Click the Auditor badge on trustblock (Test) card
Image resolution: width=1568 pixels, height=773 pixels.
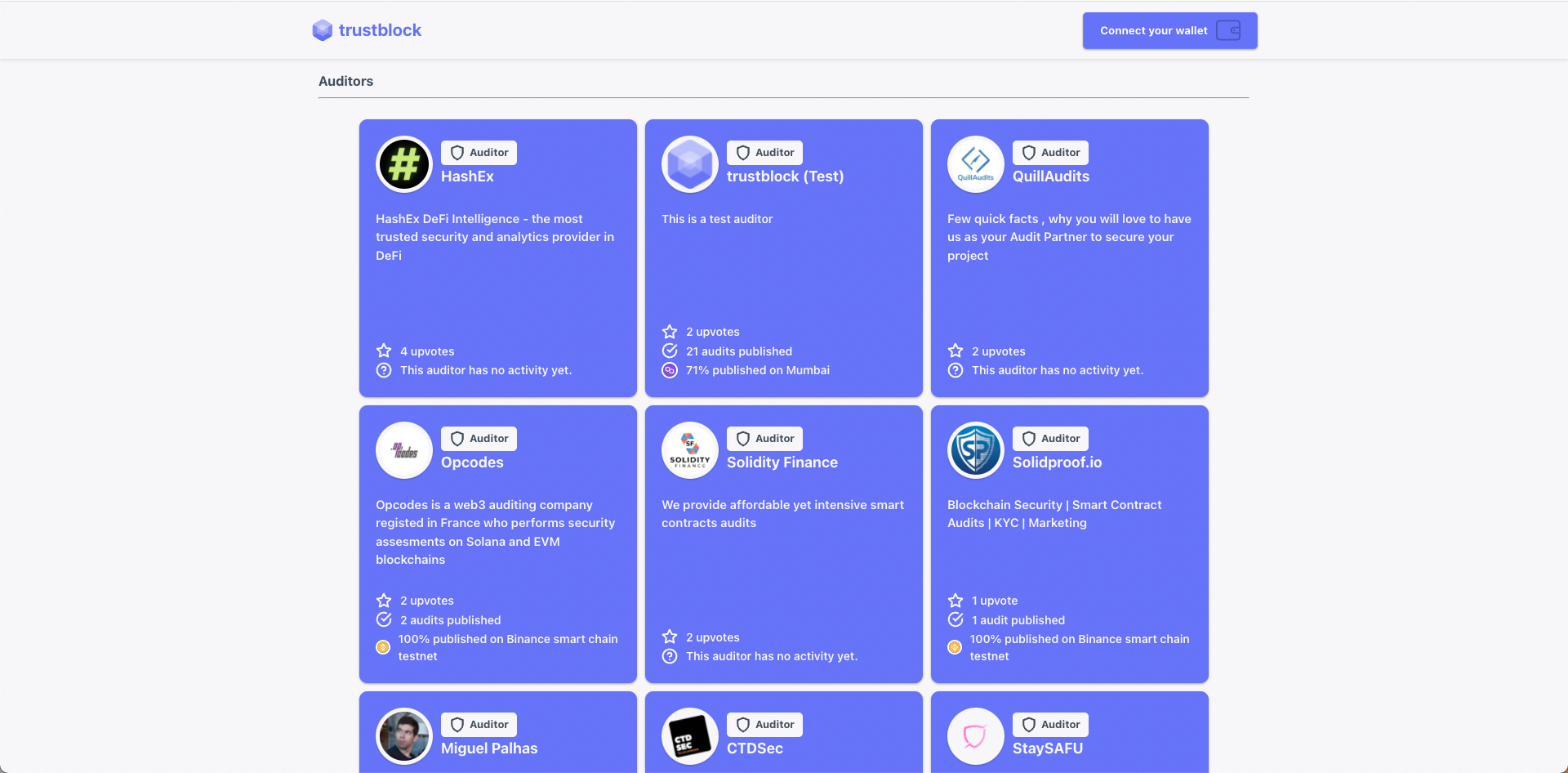tap(764, 153)
